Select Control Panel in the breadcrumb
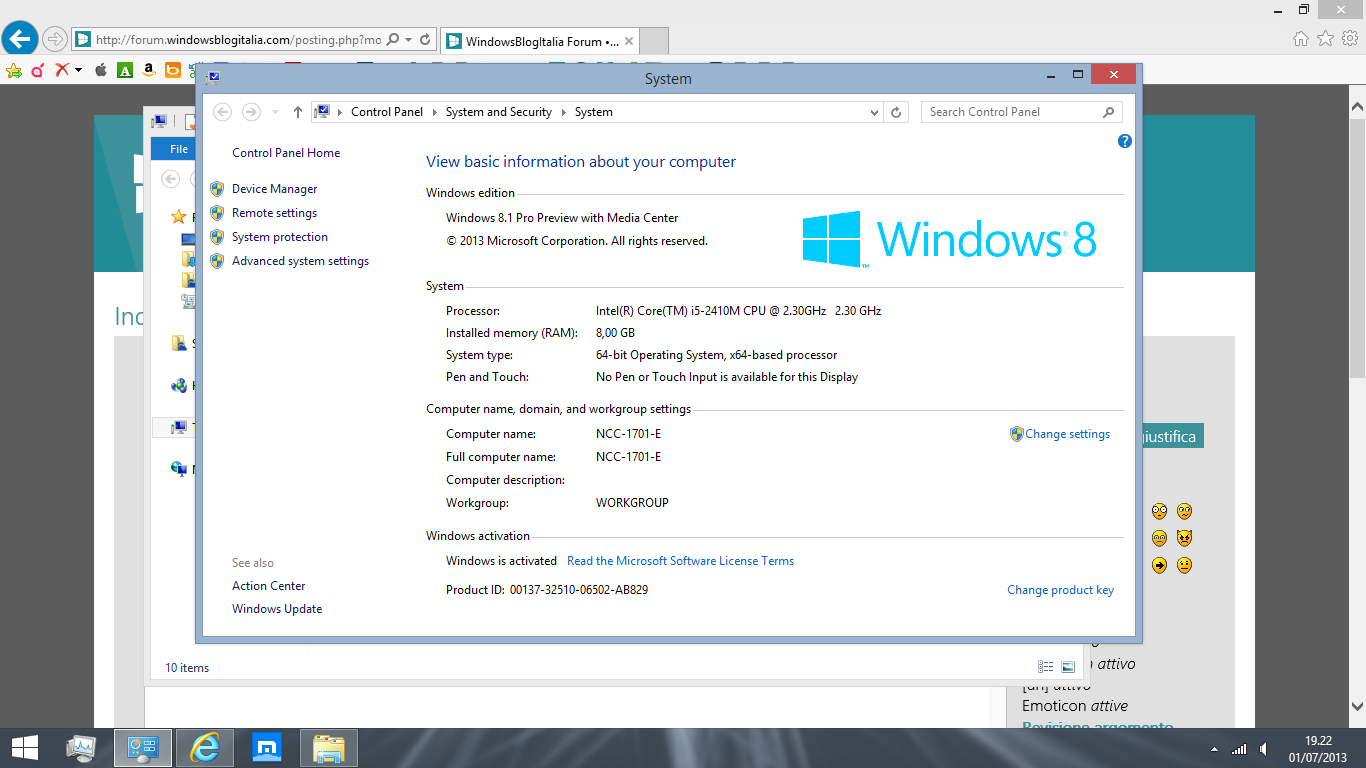 tap(387, 112)
